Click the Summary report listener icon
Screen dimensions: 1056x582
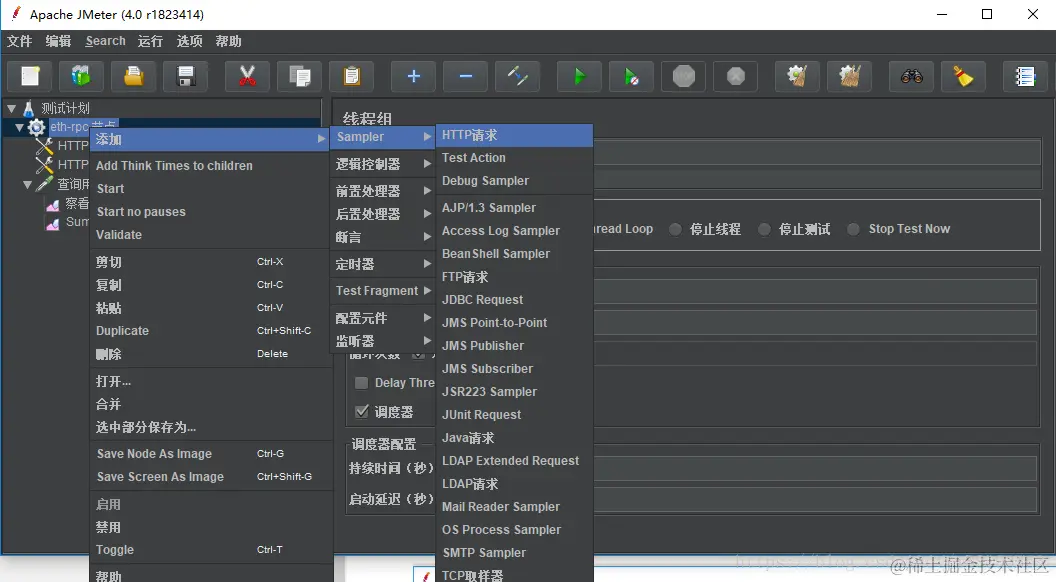point(53,223)
